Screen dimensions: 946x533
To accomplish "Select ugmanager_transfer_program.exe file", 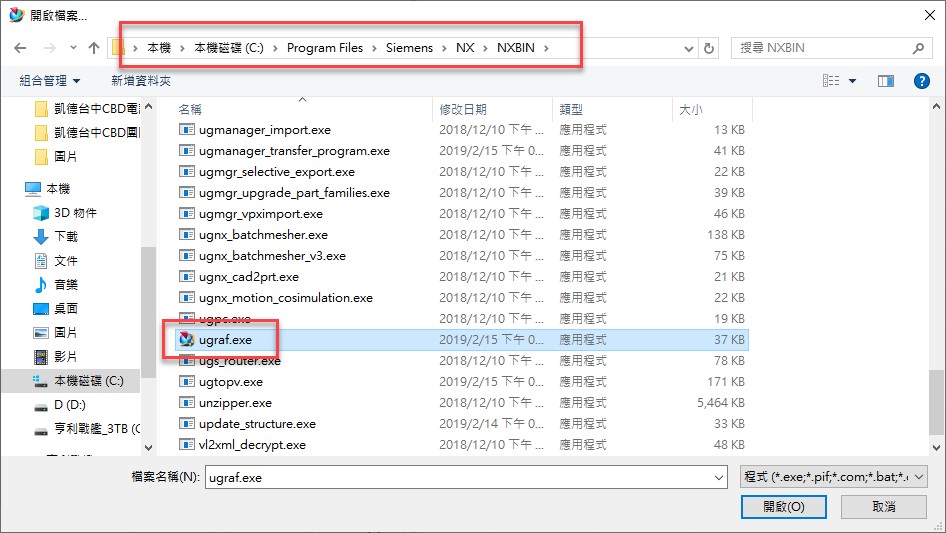I will point(294,151).
